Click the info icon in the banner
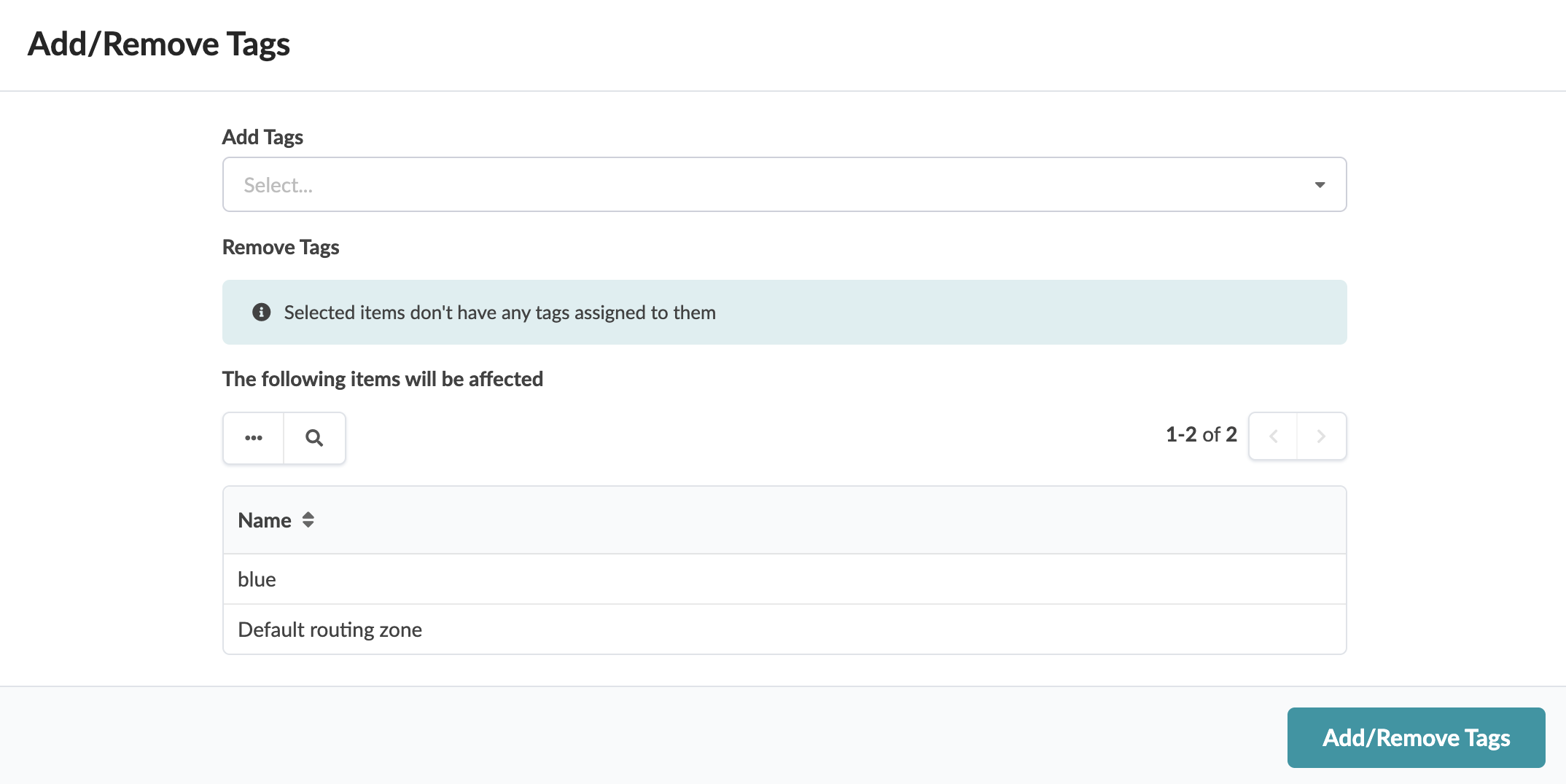1566x784 pixels. click(x=261, y=312)
